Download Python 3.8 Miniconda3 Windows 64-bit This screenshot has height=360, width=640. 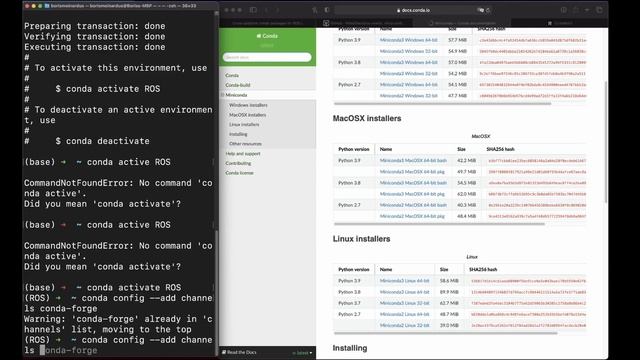(408, 62)
